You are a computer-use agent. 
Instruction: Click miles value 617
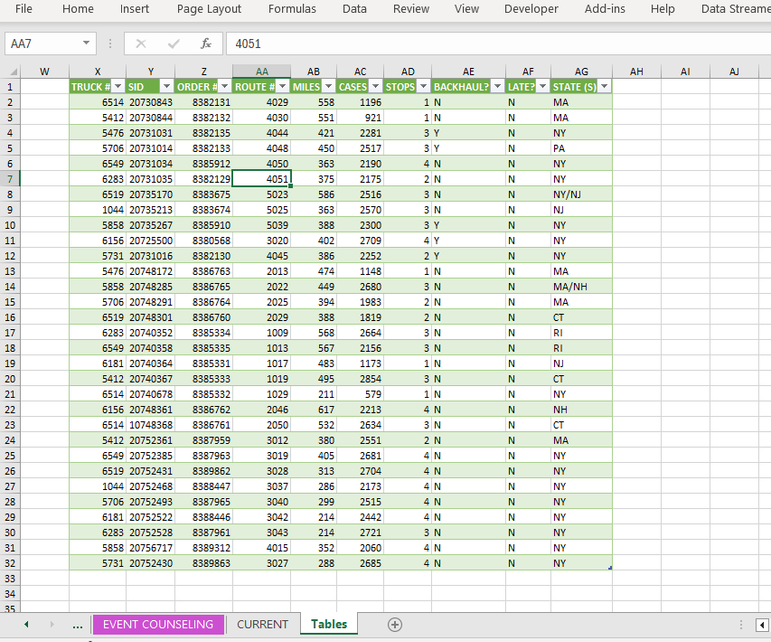pos(313,409)
